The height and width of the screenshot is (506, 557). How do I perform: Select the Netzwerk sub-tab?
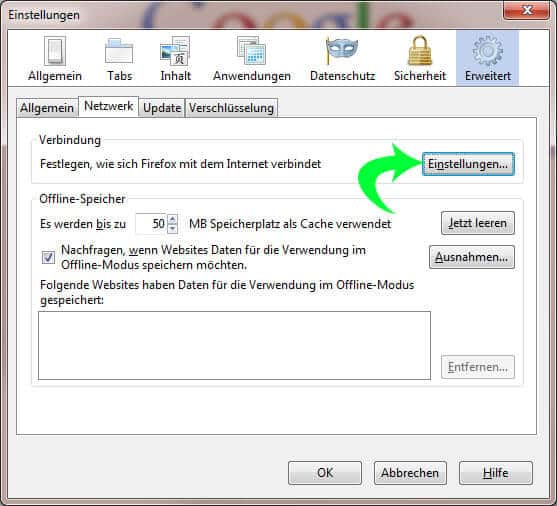108,106
